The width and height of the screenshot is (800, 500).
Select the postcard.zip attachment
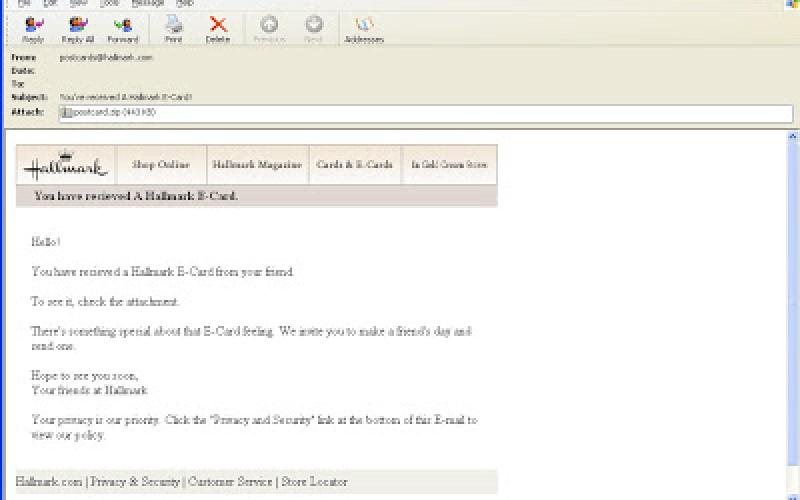[108, 113]
